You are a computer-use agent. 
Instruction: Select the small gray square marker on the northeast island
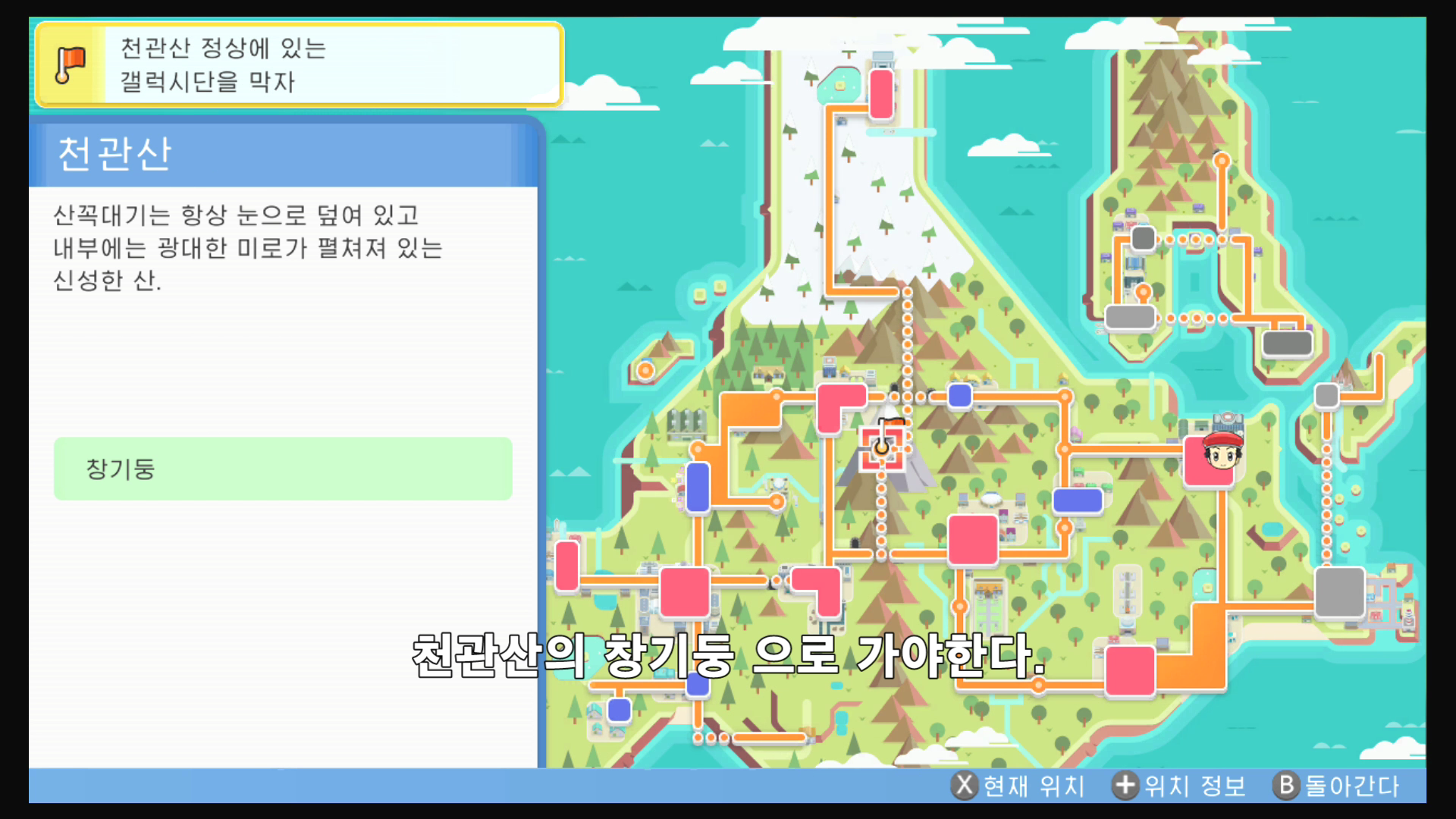(x=1143, y=238)
